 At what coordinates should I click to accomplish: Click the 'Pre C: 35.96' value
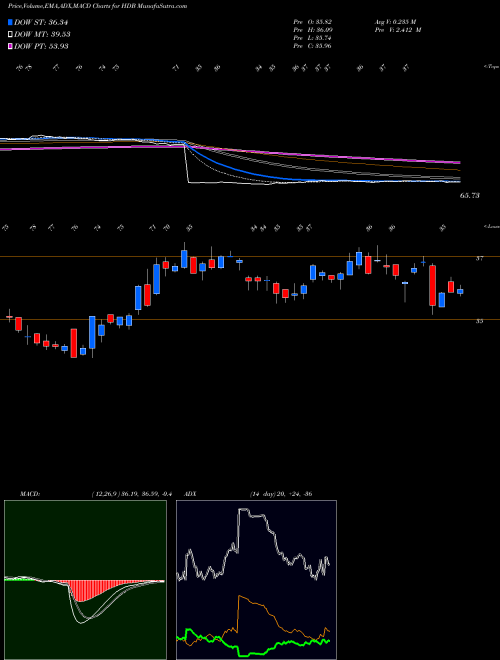pyautogui.click(x=312, y=46)
